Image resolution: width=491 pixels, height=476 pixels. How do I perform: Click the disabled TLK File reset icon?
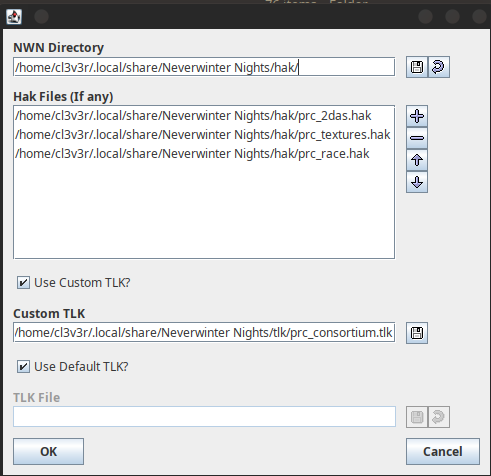point(439,417)
